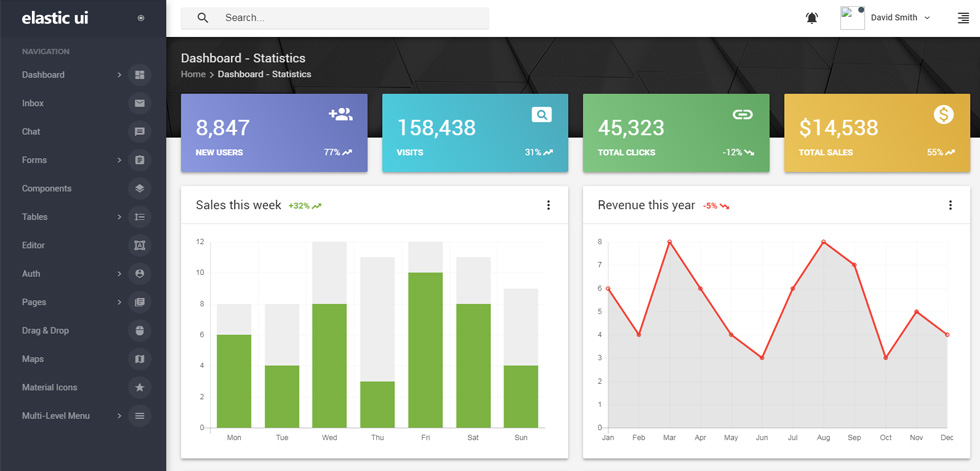980x471 pixels.
Task: Click the -5% revenue trend indicator
Action: pyautogui.click(x=716, y=206)
